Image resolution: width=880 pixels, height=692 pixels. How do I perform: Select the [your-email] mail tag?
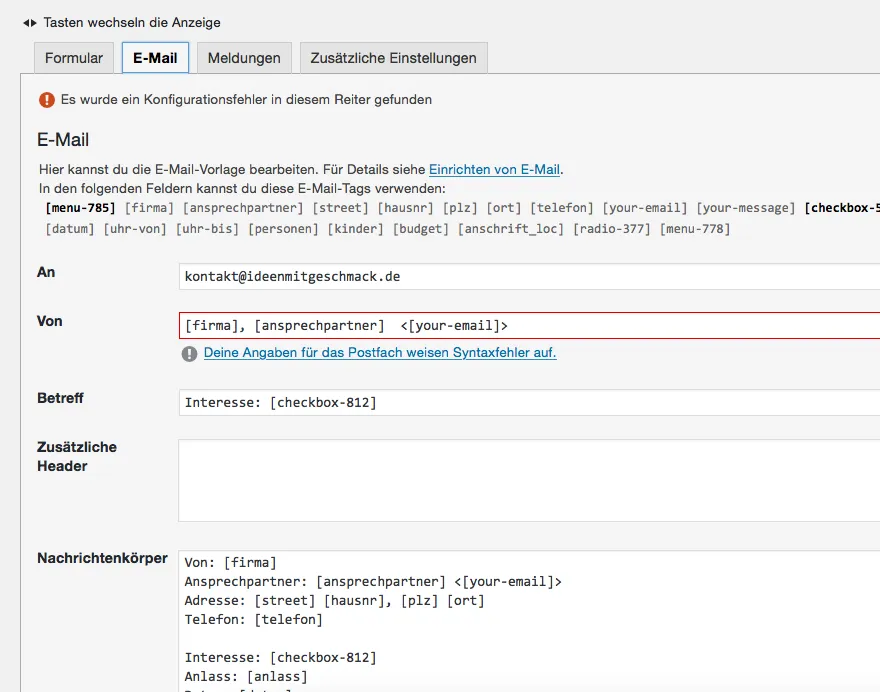(x=644, y=208)
